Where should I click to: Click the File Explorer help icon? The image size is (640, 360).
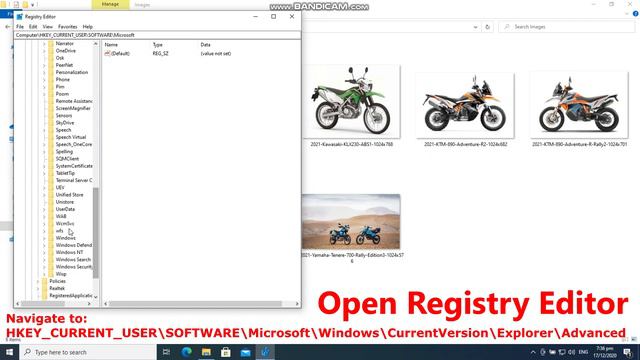636,14
